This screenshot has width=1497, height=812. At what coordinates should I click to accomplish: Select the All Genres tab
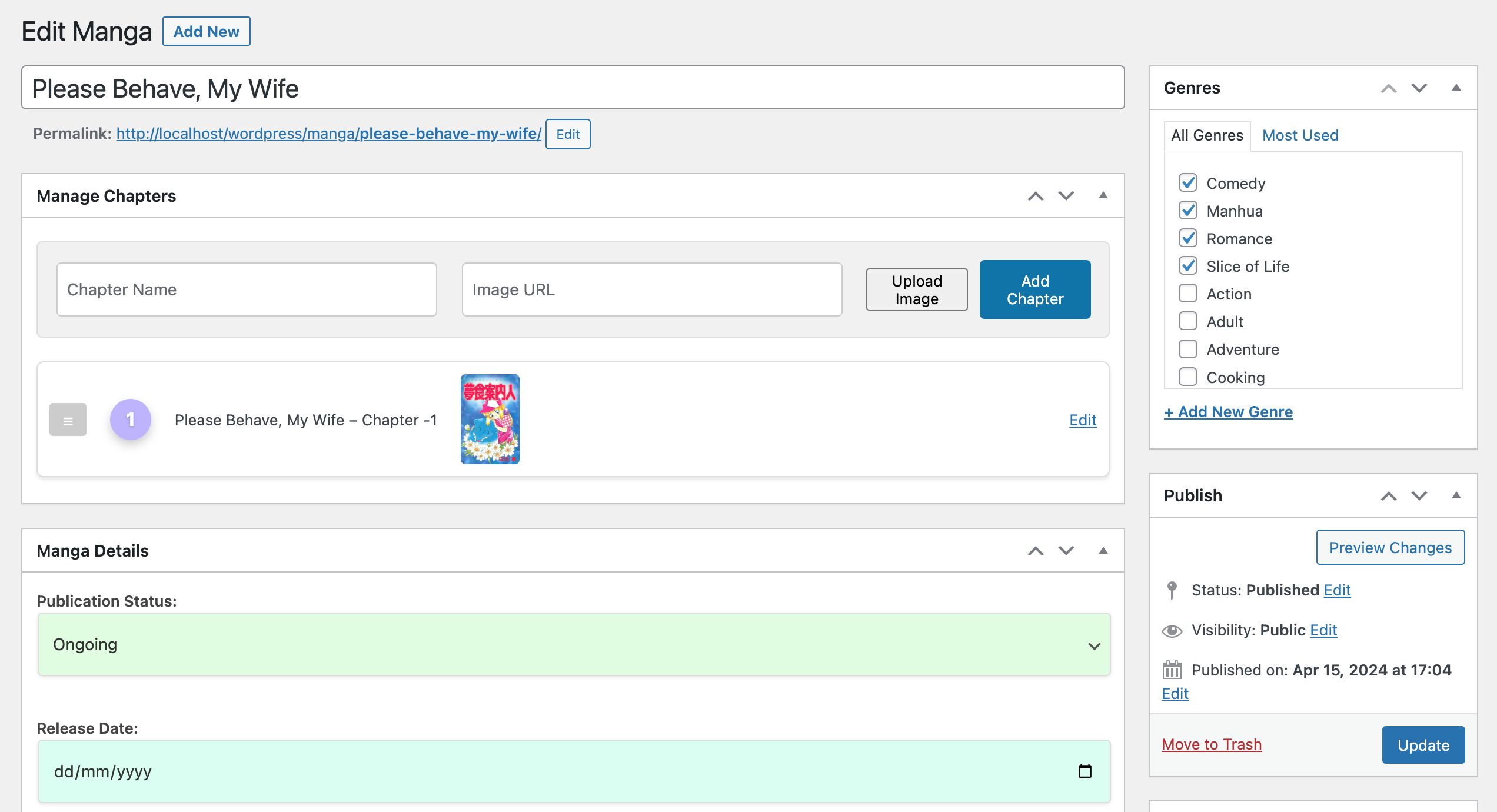[1207, 135]
